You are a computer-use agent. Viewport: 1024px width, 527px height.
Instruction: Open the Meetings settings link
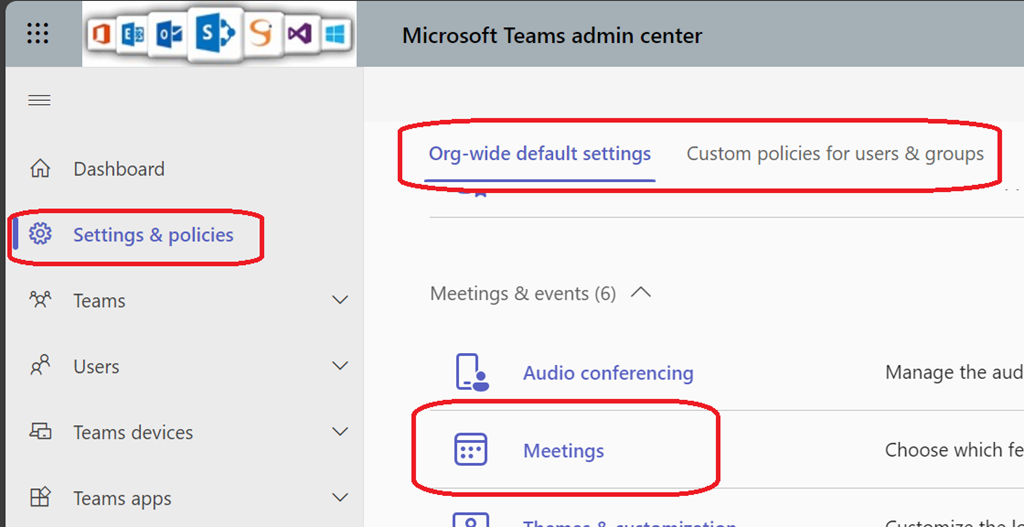pos(564,451)
